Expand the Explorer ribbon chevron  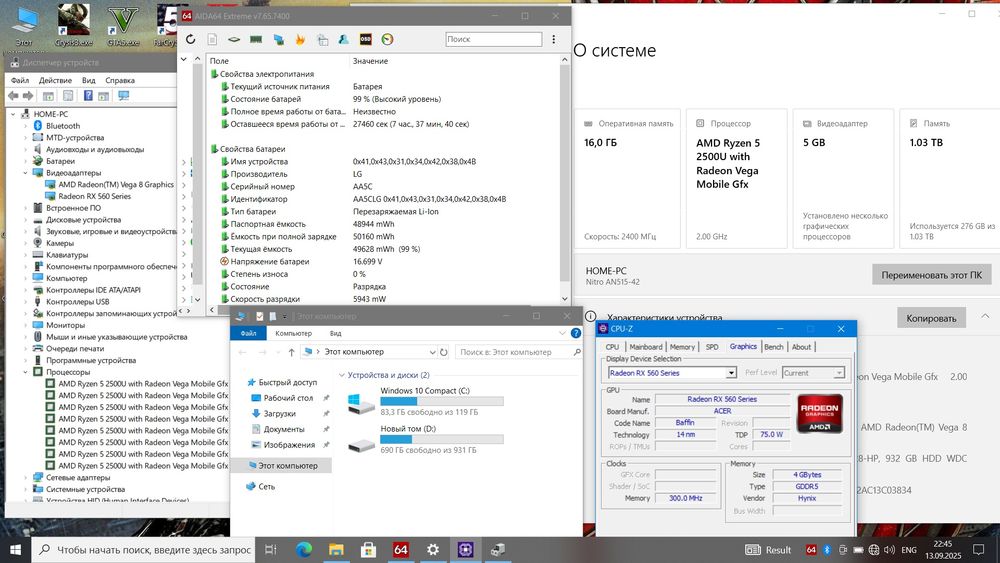(562, 333)
